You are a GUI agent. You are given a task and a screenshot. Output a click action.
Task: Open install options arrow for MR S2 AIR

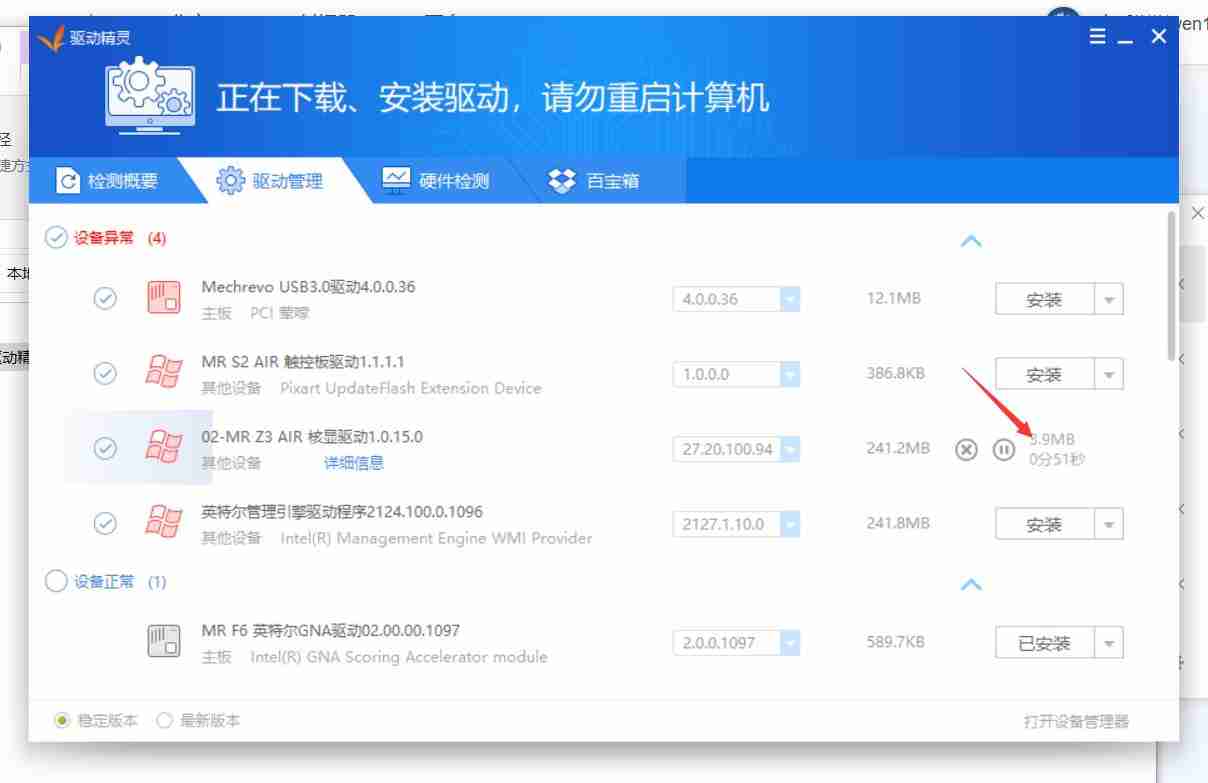[x=1108, y=375]
